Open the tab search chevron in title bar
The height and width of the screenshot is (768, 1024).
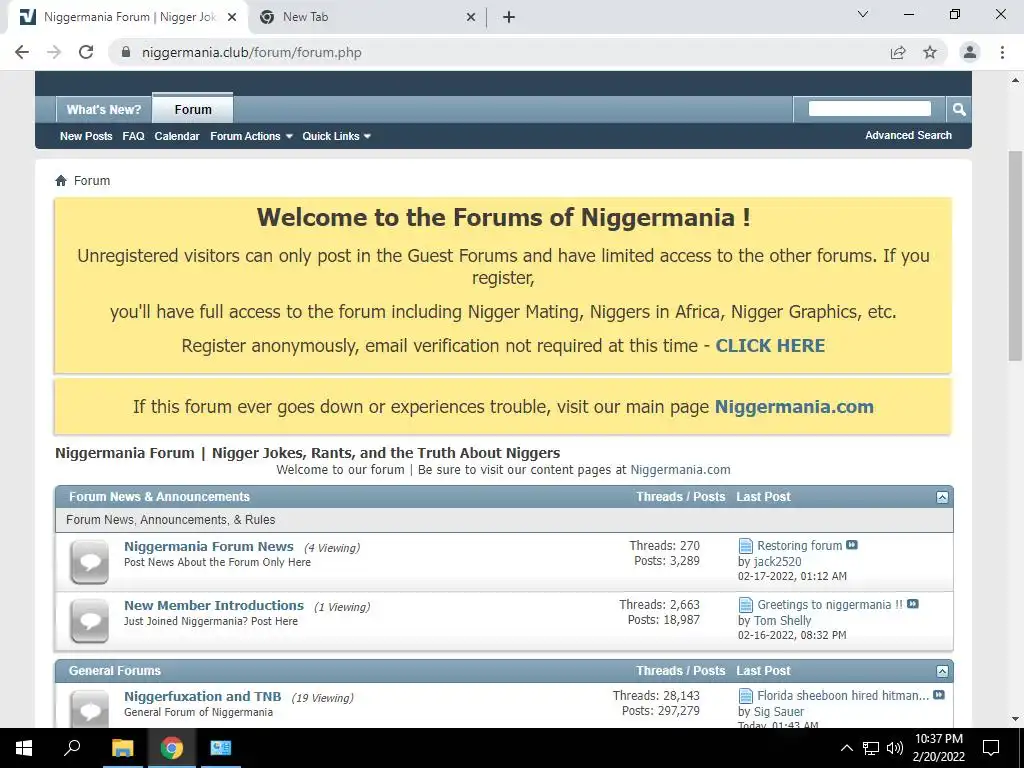863,14
